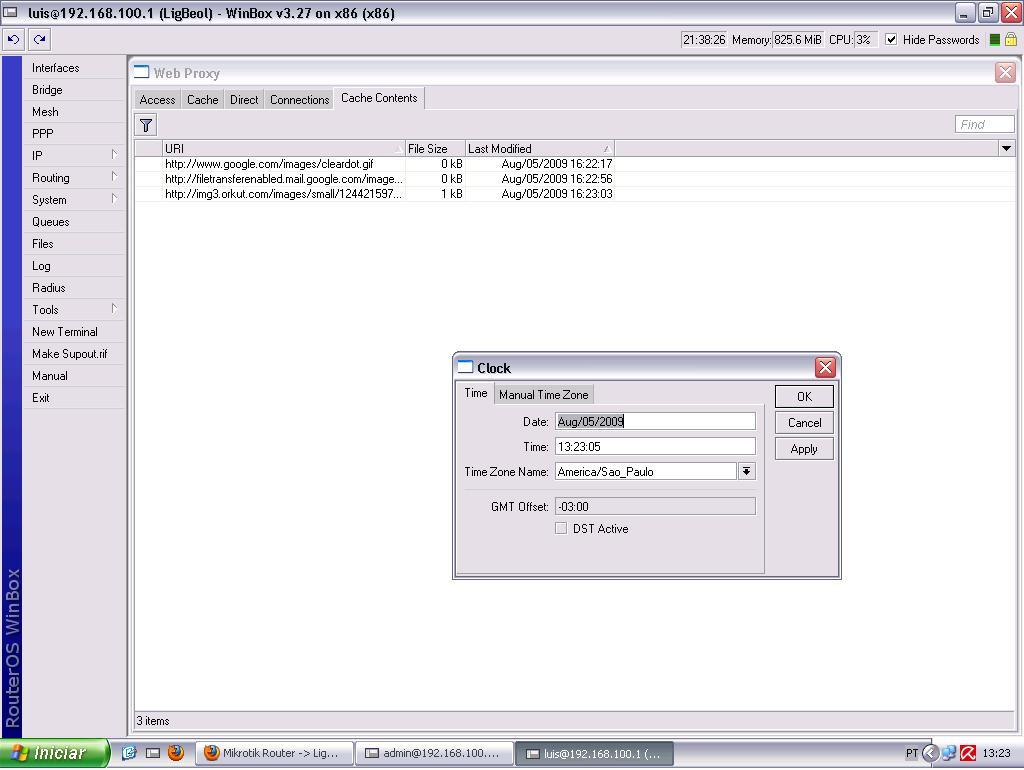Close the Clock dialog with red X

tap(825, 368)
